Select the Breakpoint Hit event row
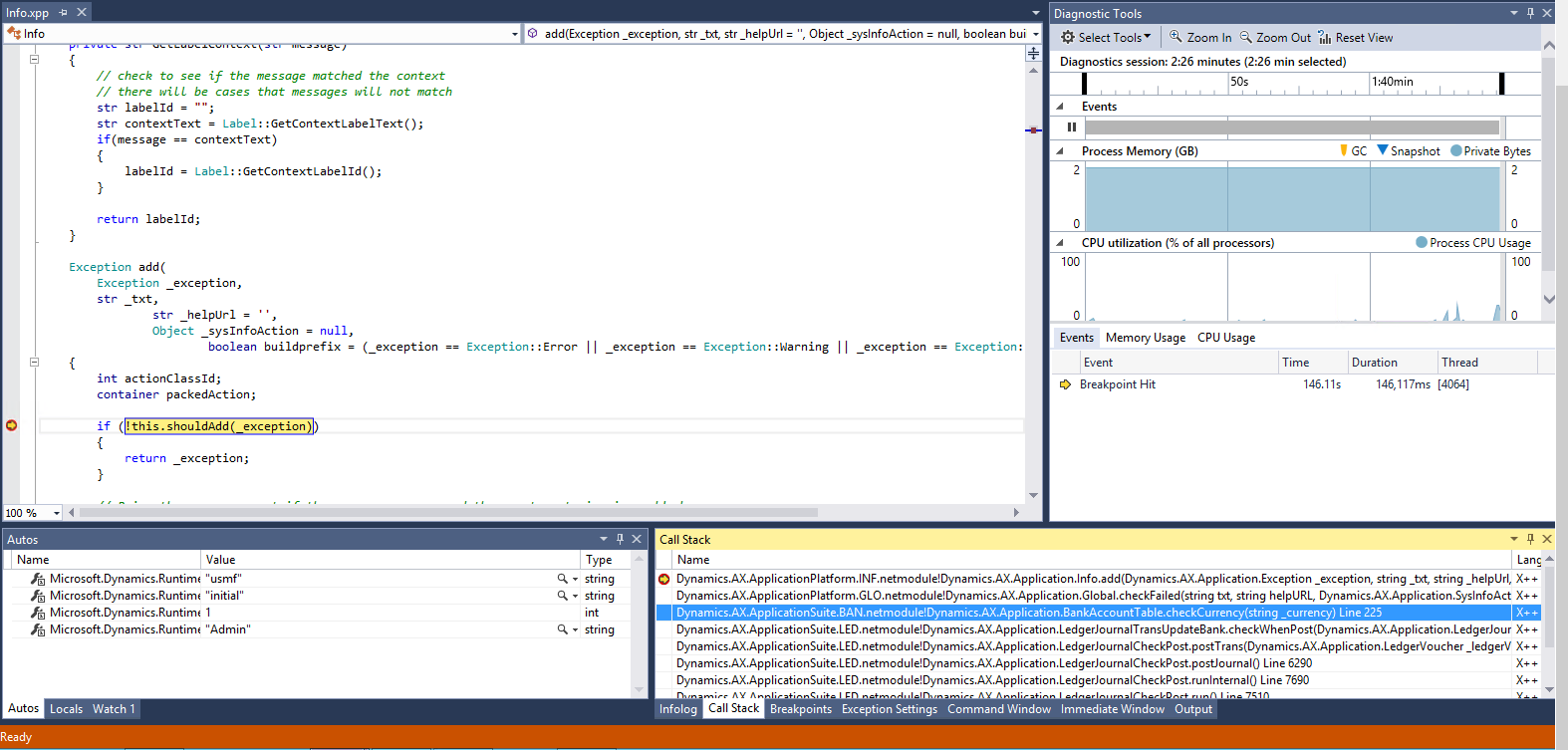 pos(1117,384)
